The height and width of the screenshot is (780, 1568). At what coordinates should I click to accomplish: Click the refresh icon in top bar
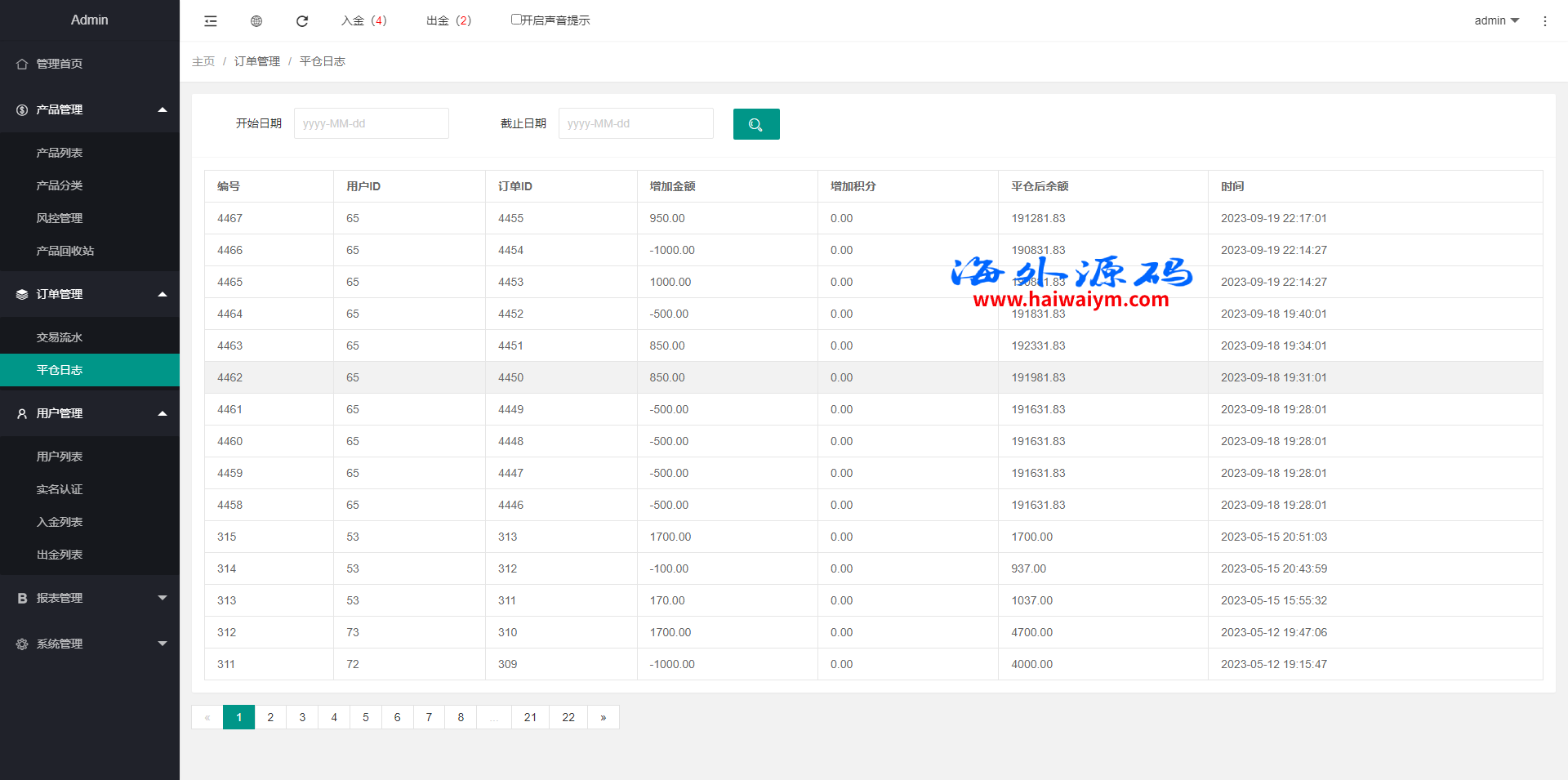click(302, 21)
